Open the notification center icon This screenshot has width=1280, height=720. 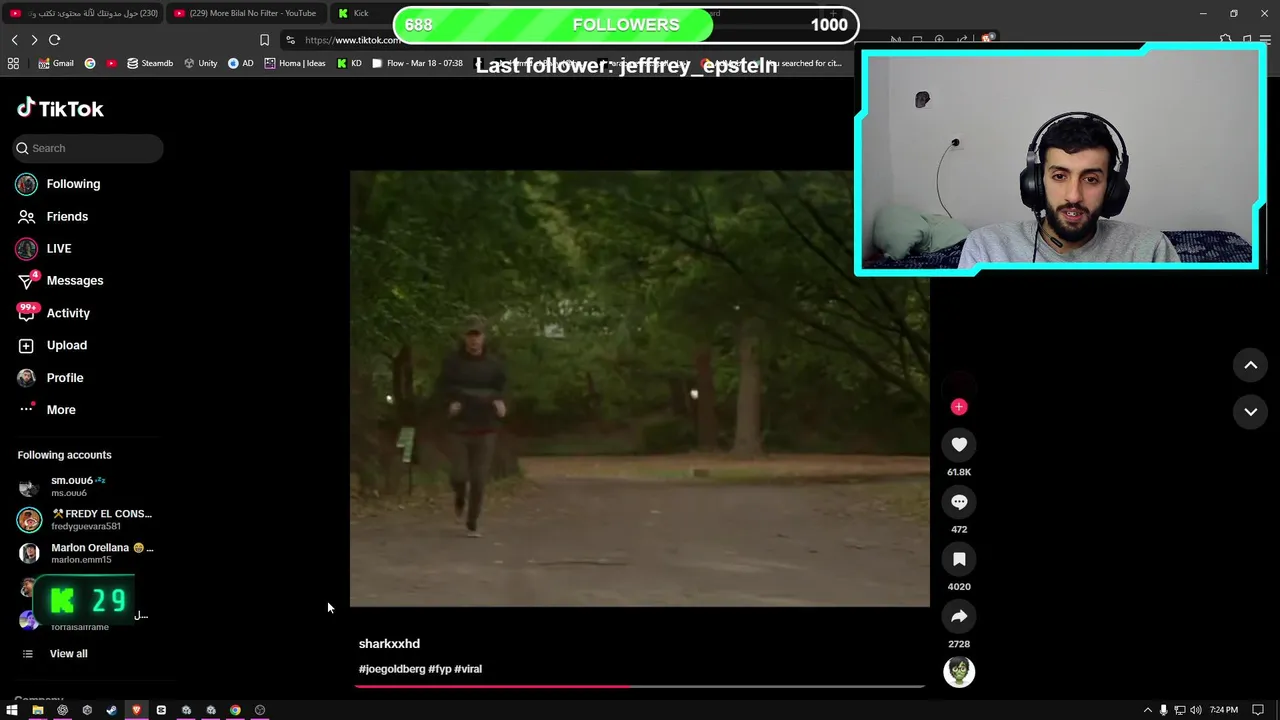point(1259,710)
